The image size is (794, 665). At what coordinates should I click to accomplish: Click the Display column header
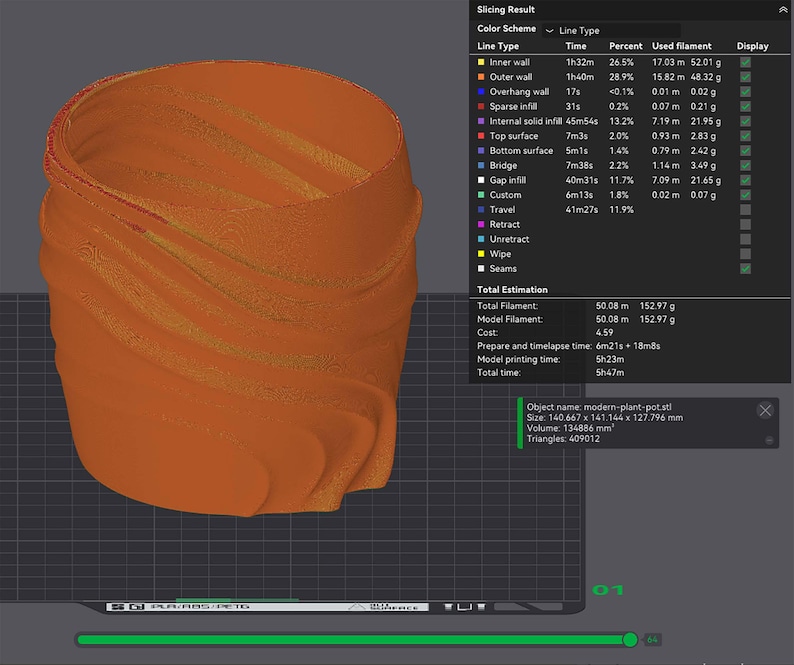pos(752,46)
